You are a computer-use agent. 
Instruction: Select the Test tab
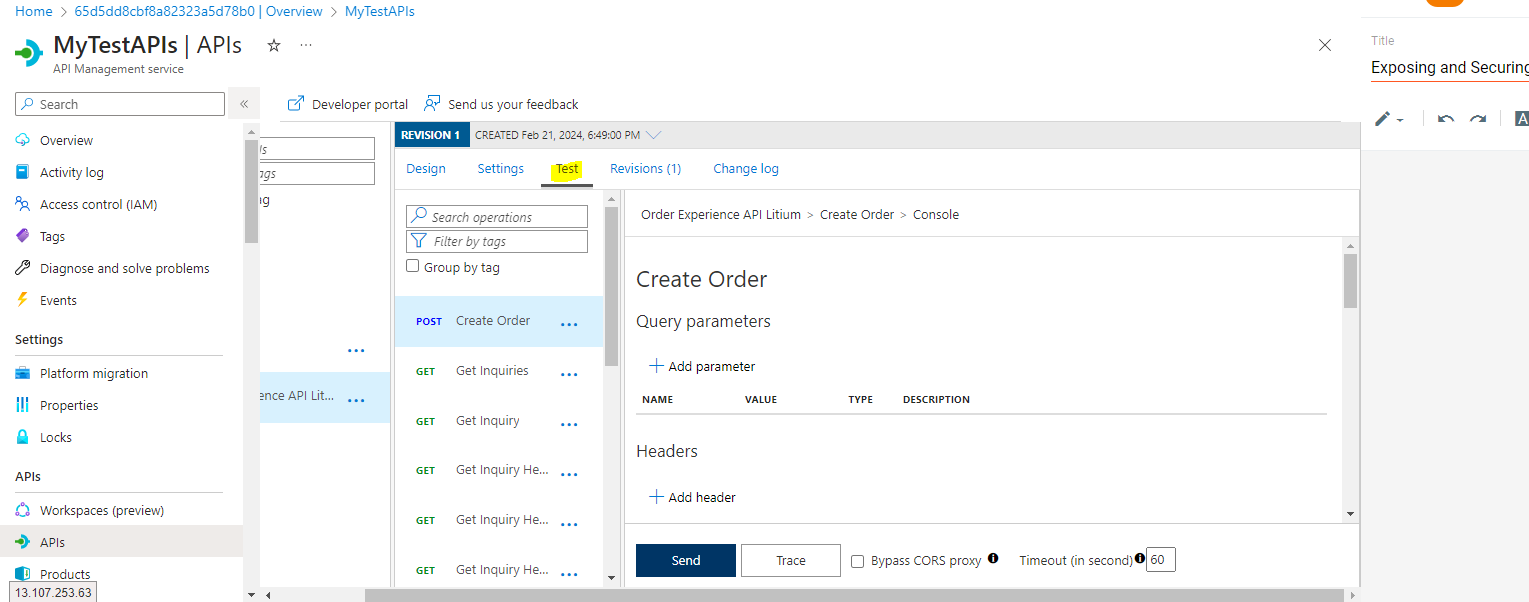[567, 169]
